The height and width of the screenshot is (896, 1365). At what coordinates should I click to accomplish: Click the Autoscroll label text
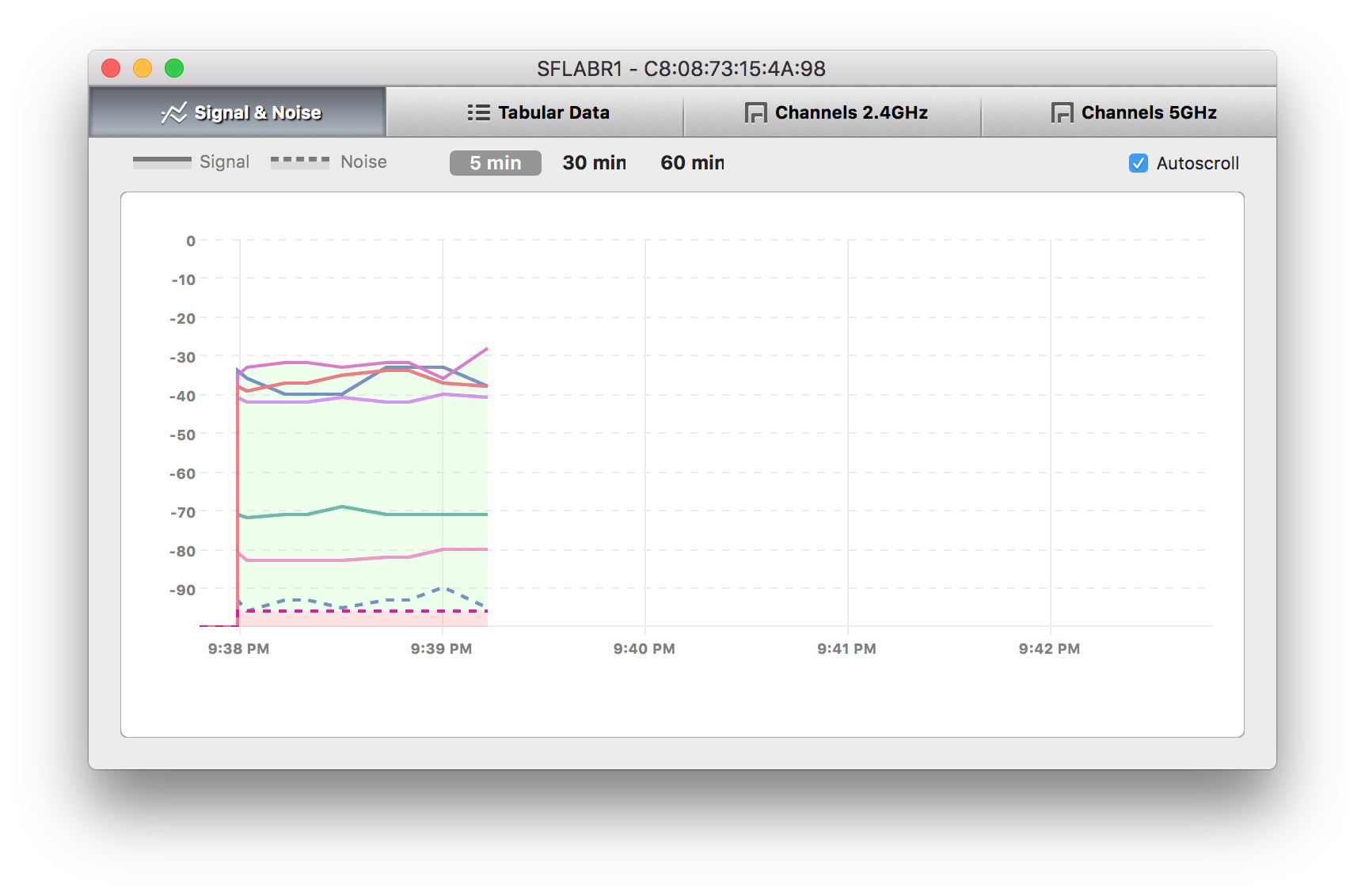[x=1197, y=163]
